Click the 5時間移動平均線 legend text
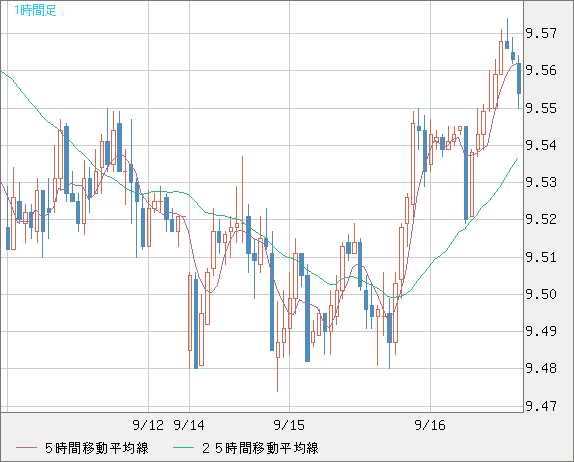 pos(97,448)
